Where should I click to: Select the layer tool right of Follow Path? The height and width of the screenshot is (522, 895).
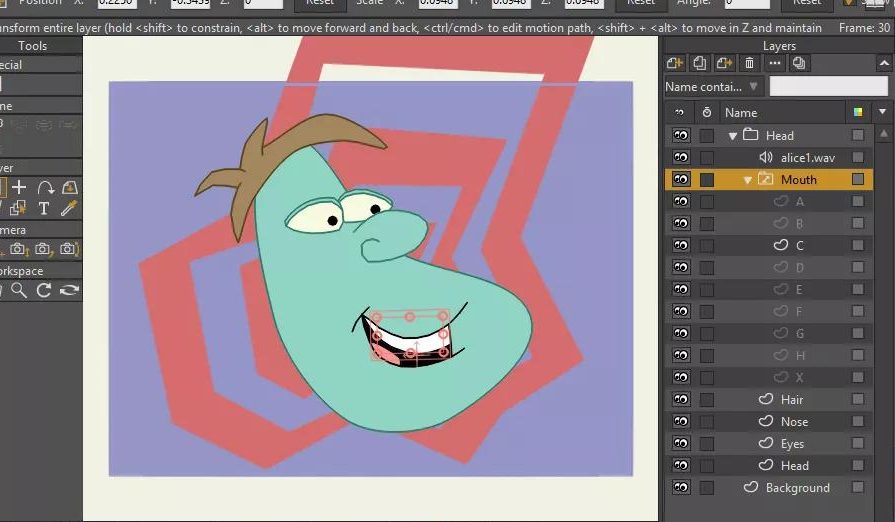coord(70,187)
